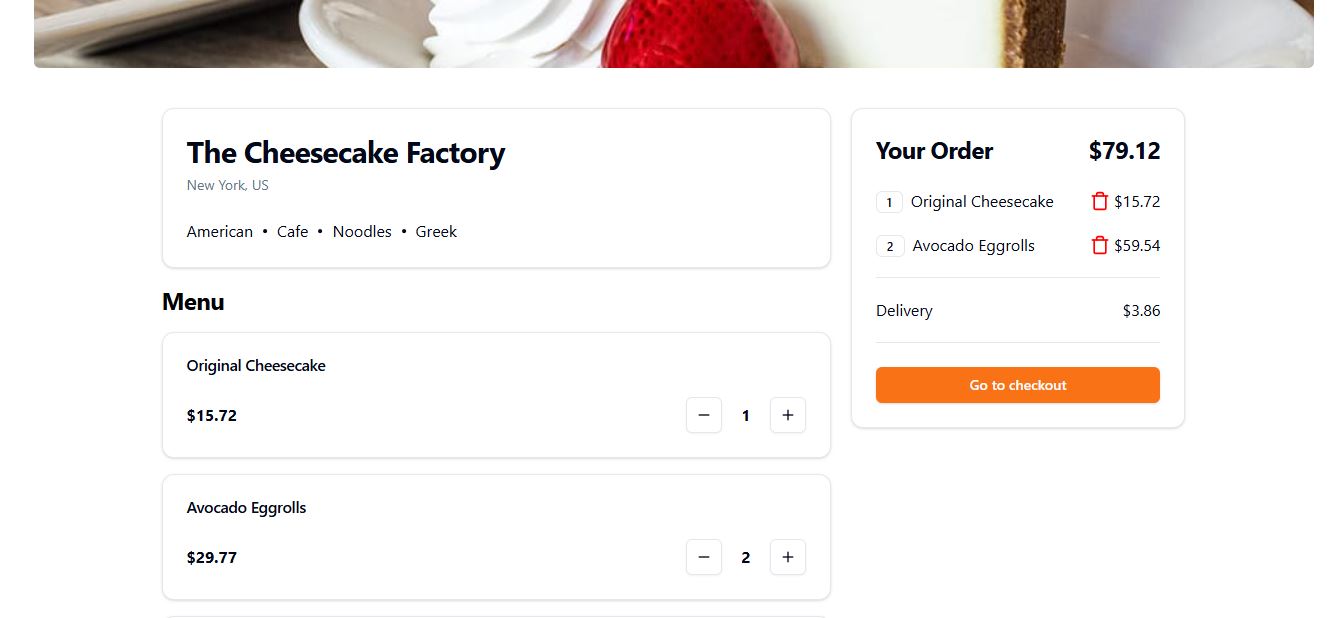Click the quantity badge beside Original Cheesecake in the order
Viewport: 1339px width, 618px height.
[889, 202]
